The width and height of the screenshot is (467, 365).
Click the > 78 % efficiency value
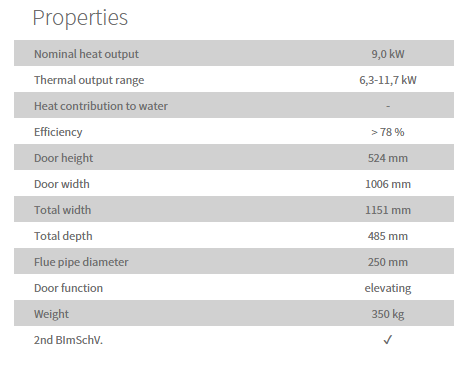388,132
